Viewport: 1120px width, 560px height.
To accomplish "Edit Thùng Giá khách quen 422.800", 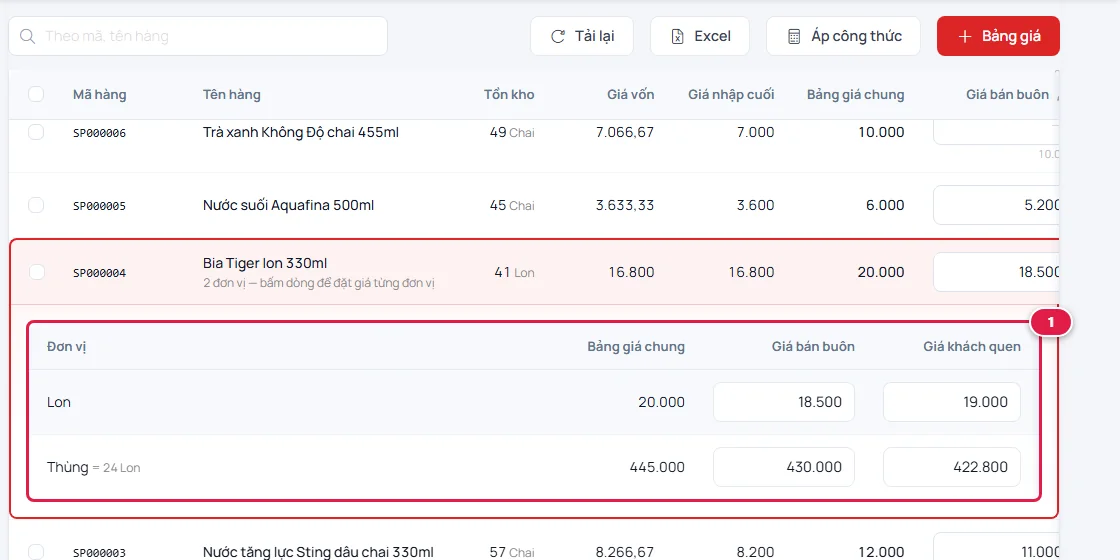I will click(x=951, y=467).
